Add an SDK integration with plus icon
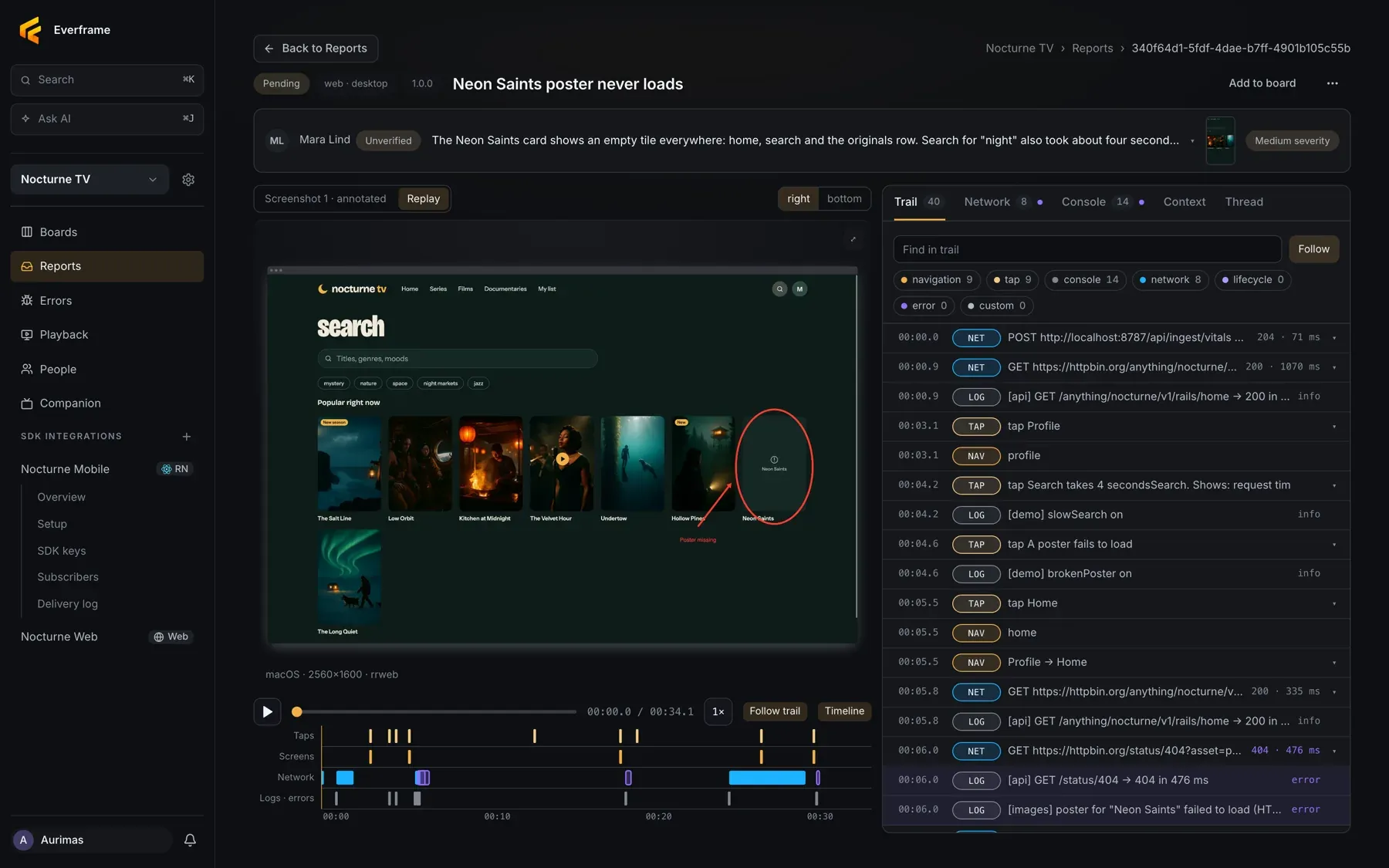The image size is (1389, 868). point(187,437)
